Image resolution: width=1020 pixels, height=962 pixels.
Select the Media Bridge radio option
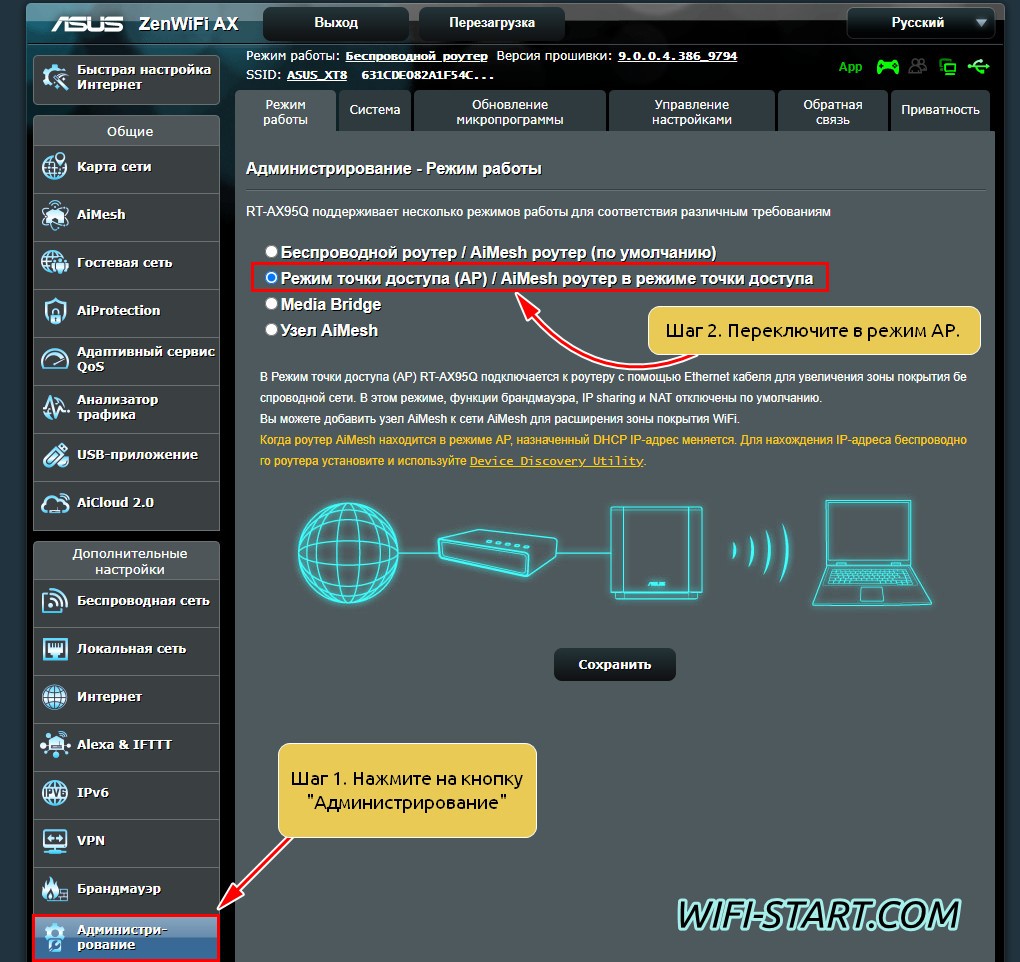(271, 304)
